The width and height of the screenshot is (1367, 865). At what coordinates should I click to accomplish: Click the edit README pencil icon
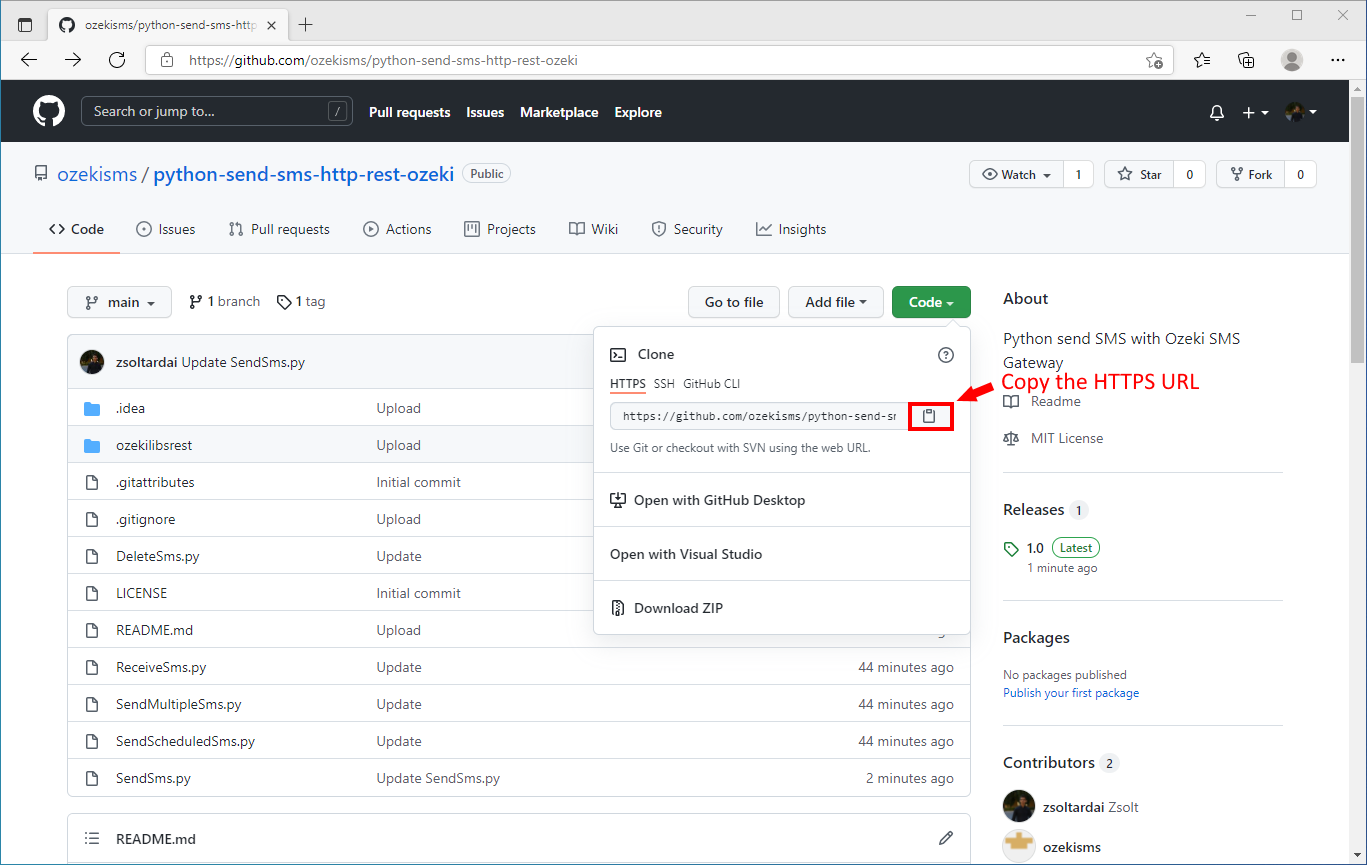[946, 838]
